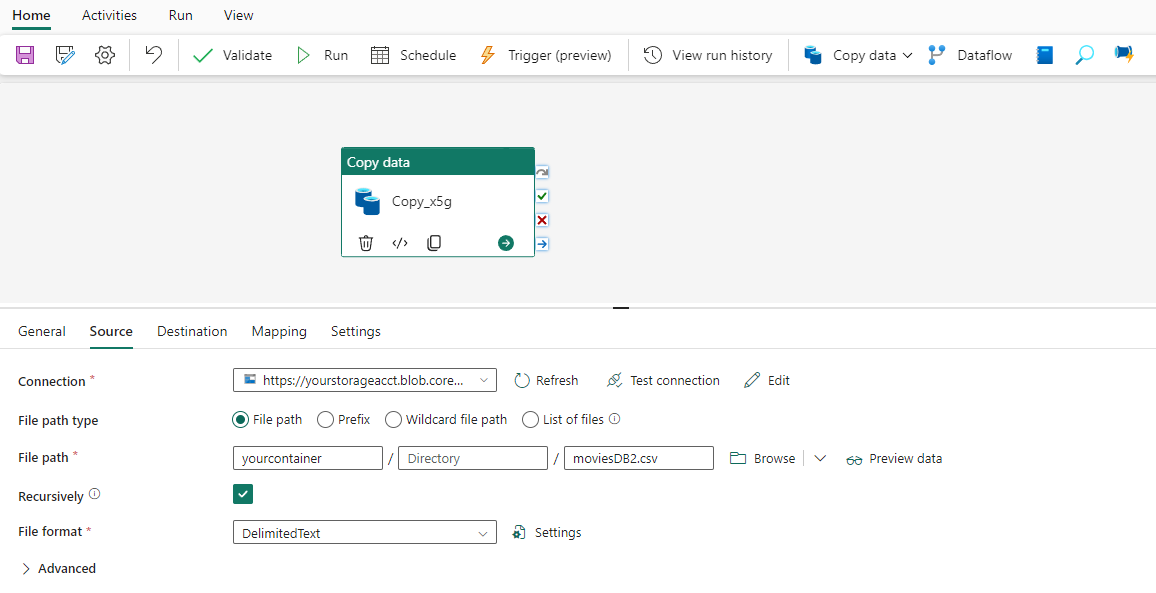Click Test connection
This screenshot has width=1156, height=593.
(x=663, y=381)
